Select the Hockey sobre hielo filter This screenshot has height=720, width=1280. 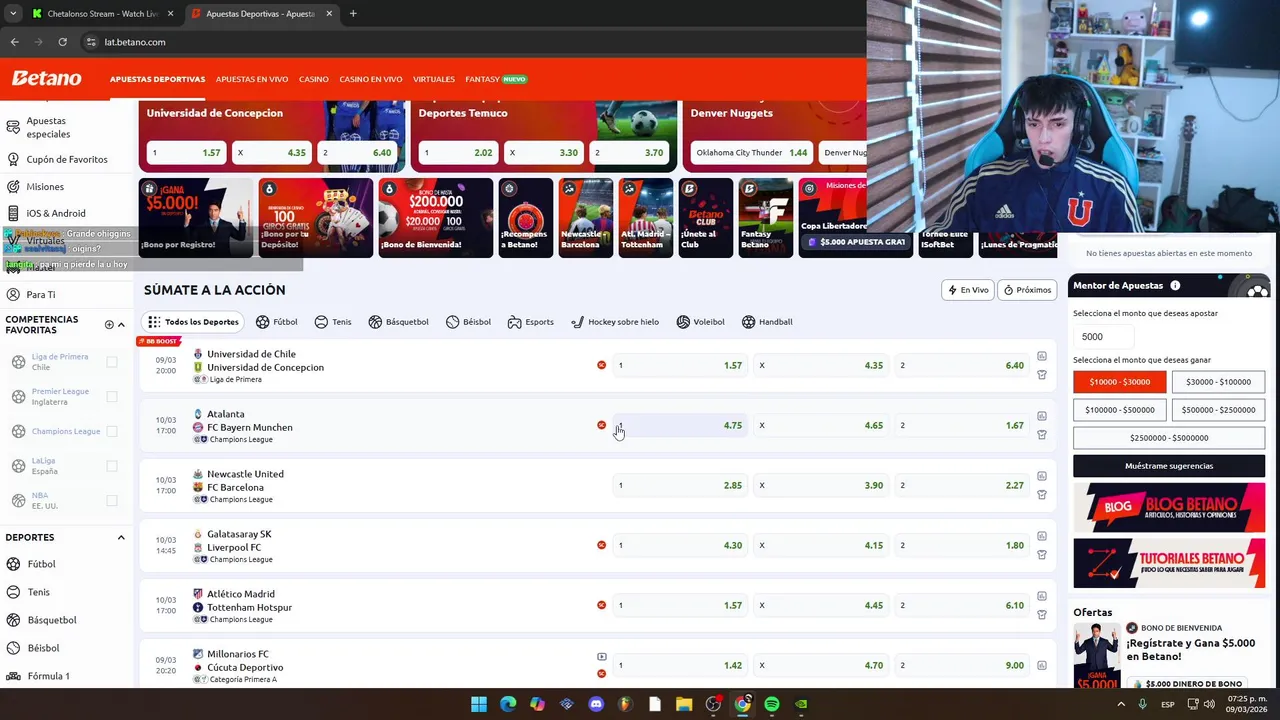615,322
